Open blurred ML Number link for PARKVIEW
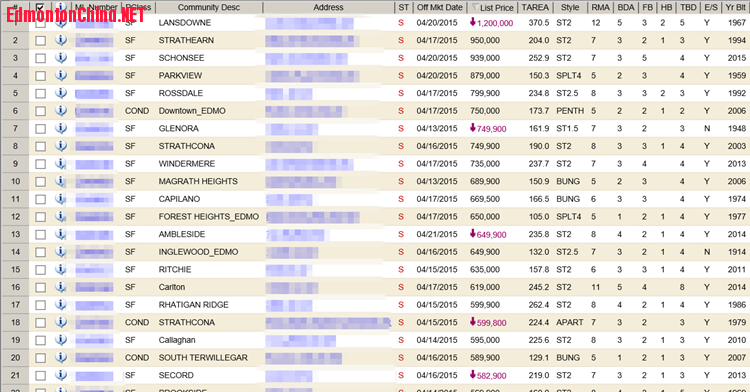 94,76
